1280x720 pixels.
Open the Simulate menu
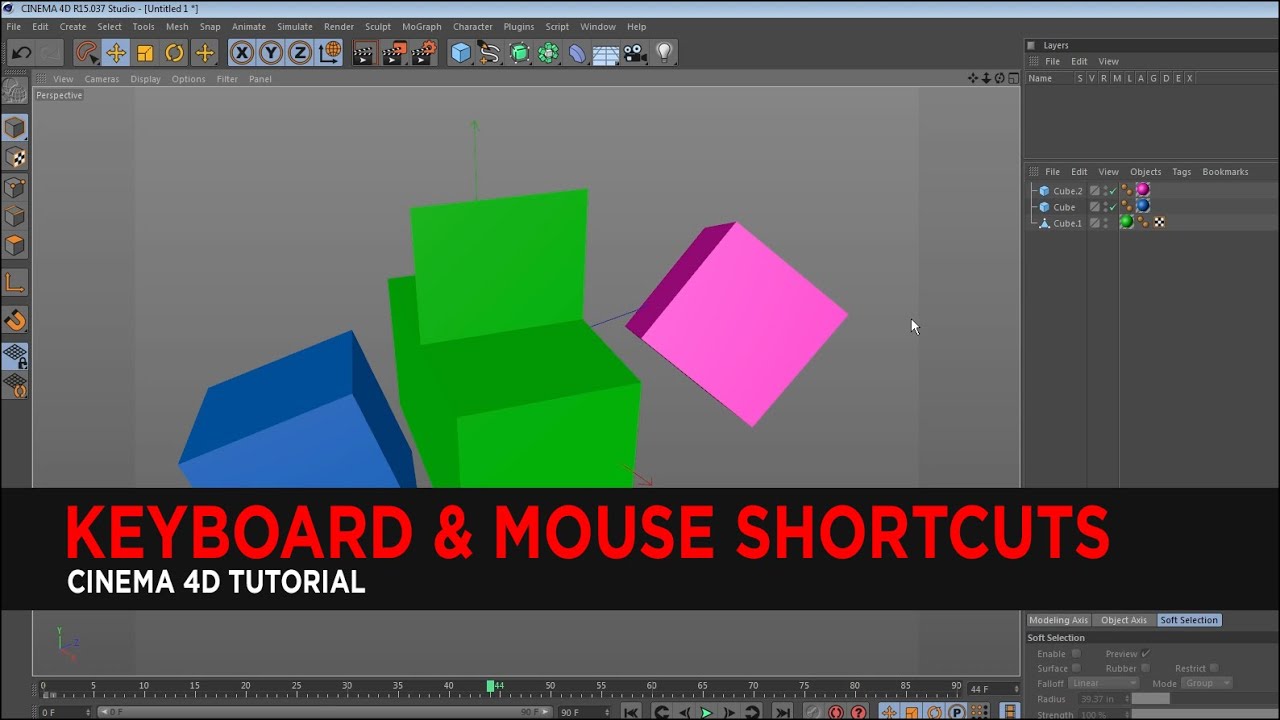click(x=294, y=27)
